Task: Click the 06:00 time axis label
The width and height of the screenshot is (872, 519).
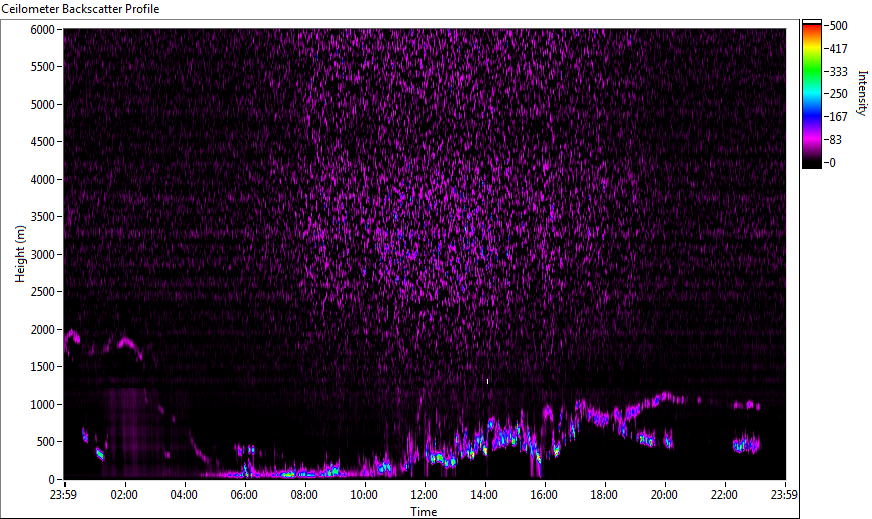Action: (244, 495)
